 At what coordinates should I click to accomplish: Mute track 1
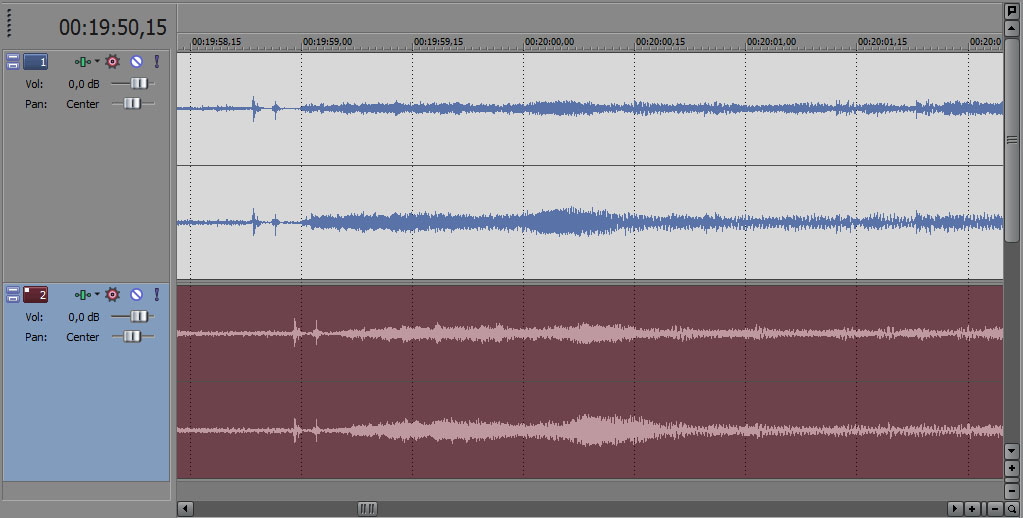point(136,62)
